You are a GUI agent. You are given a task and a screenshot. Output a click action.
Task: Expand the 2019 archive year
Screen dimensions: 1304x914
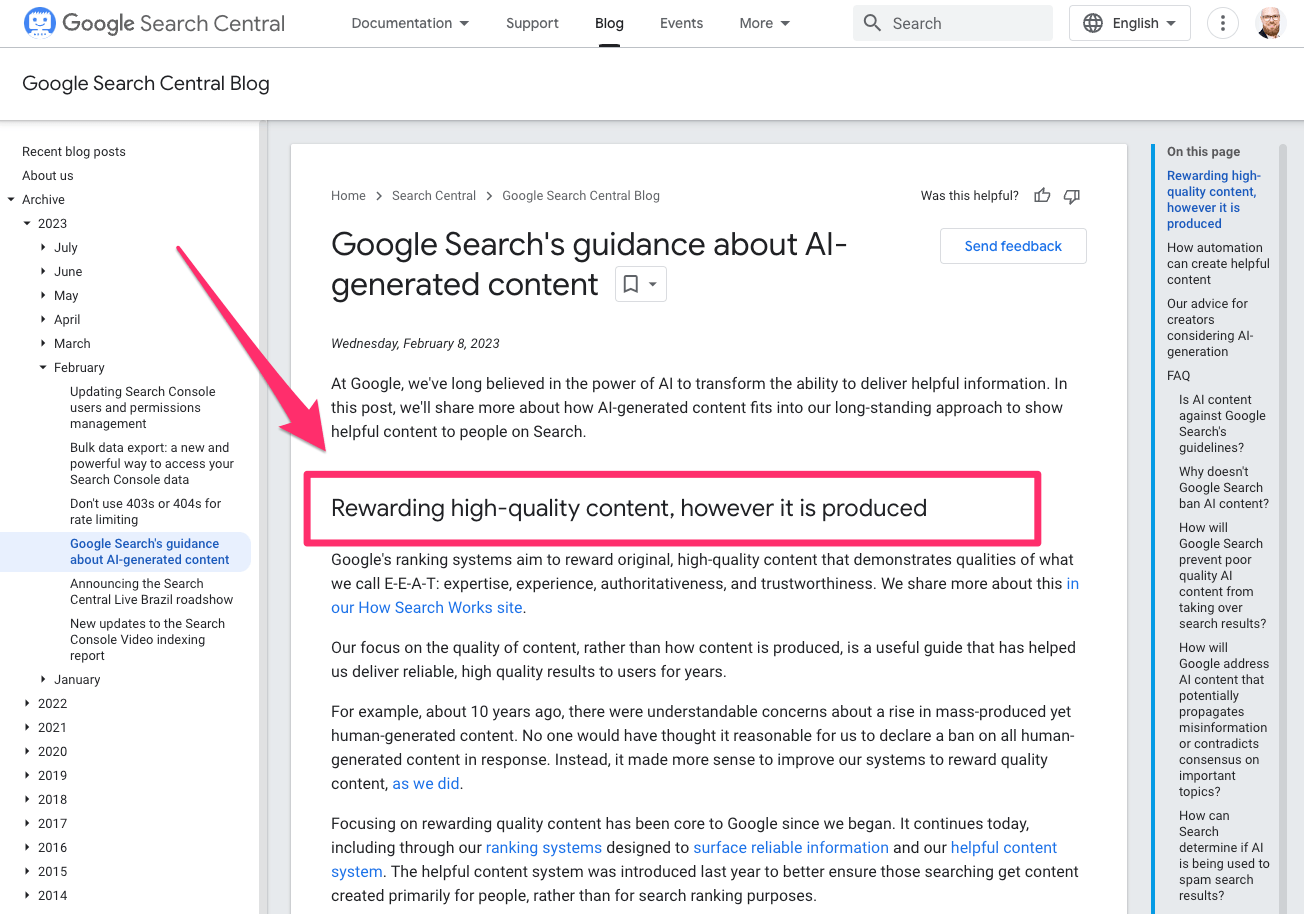click(27, 776)
